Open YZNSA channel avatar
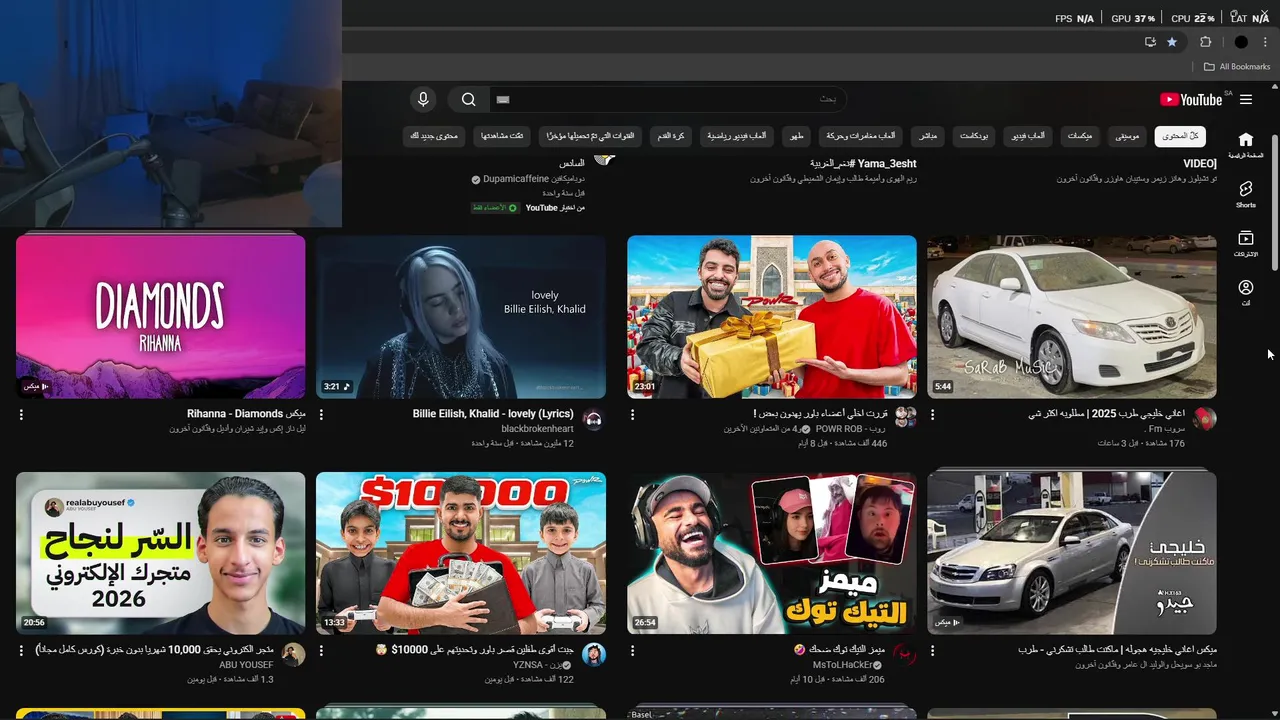The image size is (1280, 720). pyautogui.click(x=594, y=655)
